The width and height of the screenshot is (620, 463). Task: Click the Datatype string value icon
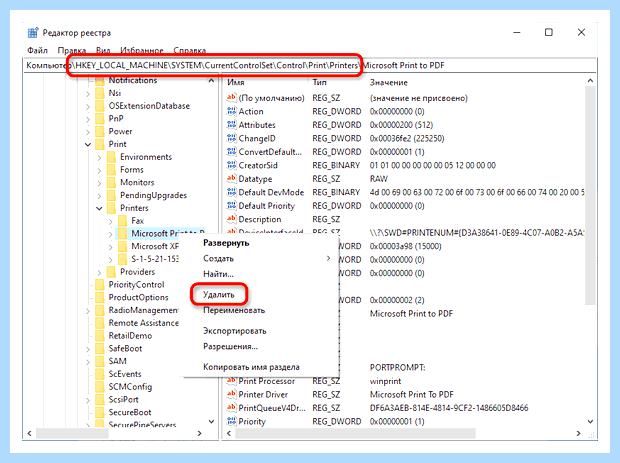pos(231,178)
